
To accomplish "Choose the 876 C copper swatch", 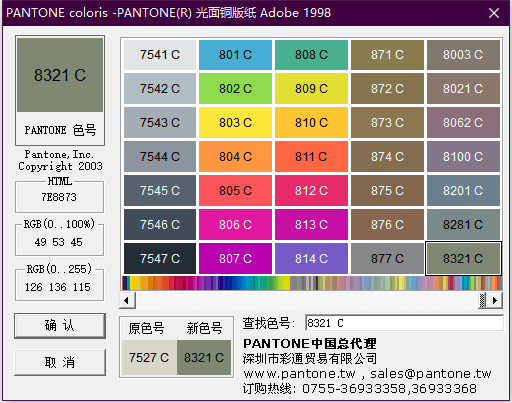I will 387,225.
